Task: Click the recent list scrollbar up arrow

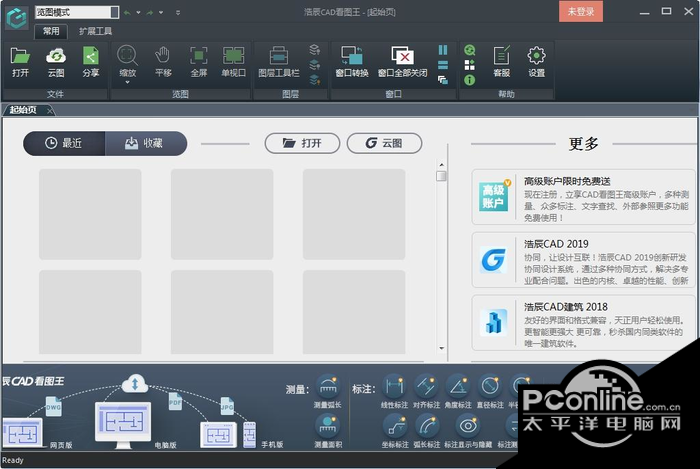Action: point(442,165)
